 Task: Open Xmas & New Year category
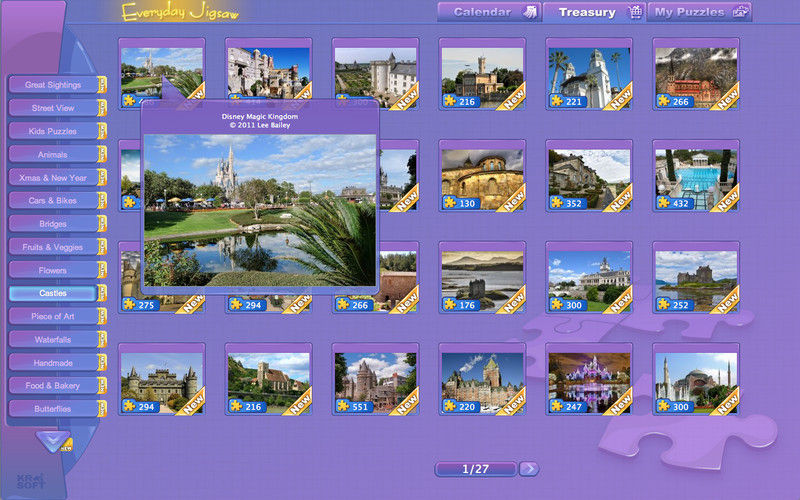tap(53, 178)
